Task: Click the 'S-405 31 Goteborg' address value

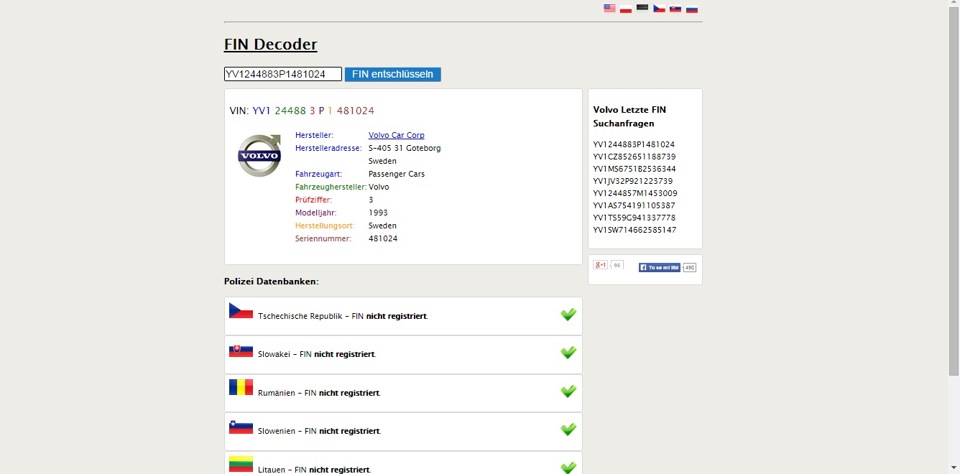Action: click(x=405, y=148)
